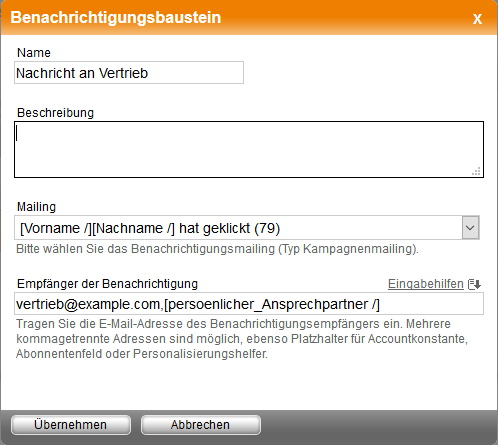Click the Eingabehilfen link

click(426, 284)
